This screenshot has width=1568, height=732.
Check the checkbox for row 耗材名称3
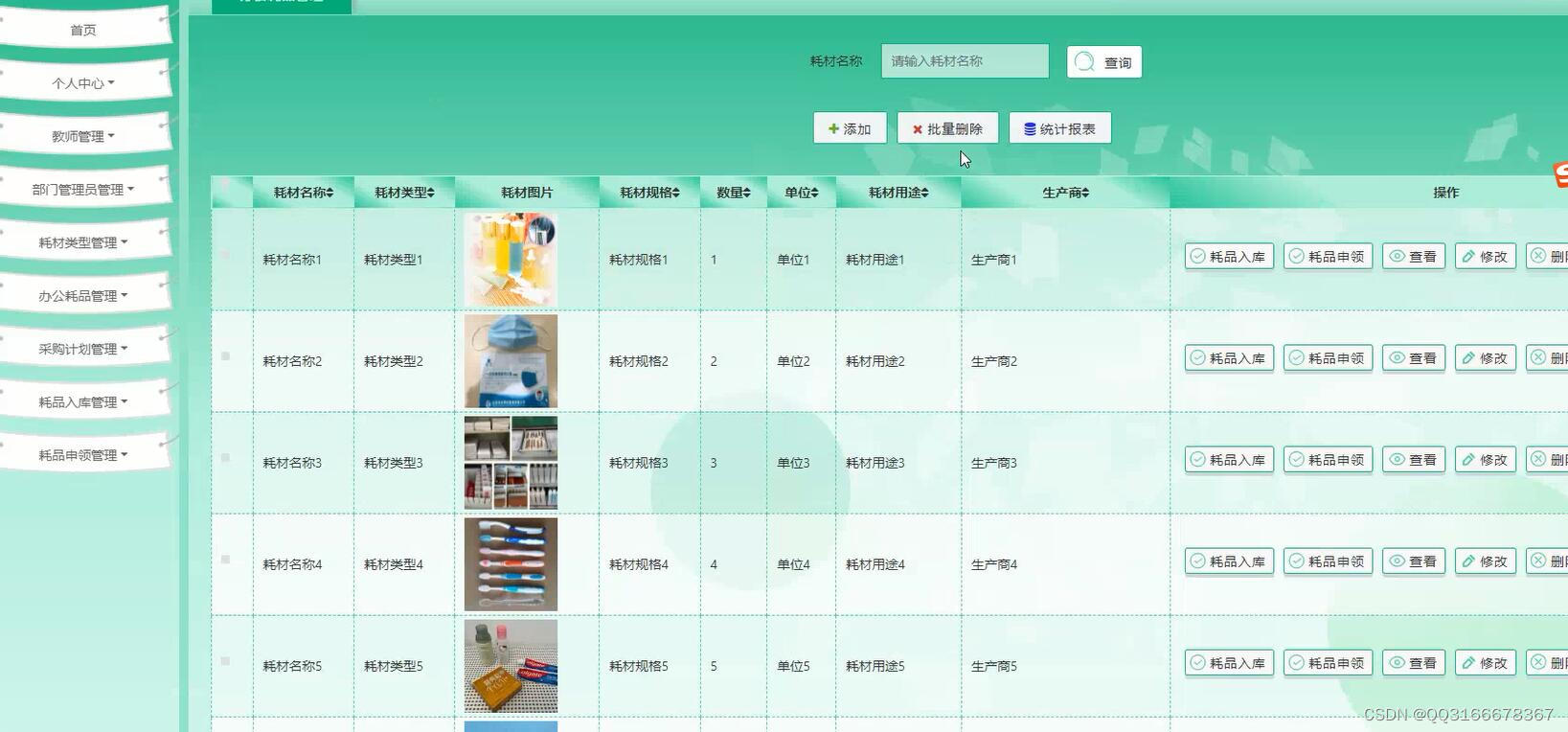coord(225,457)
